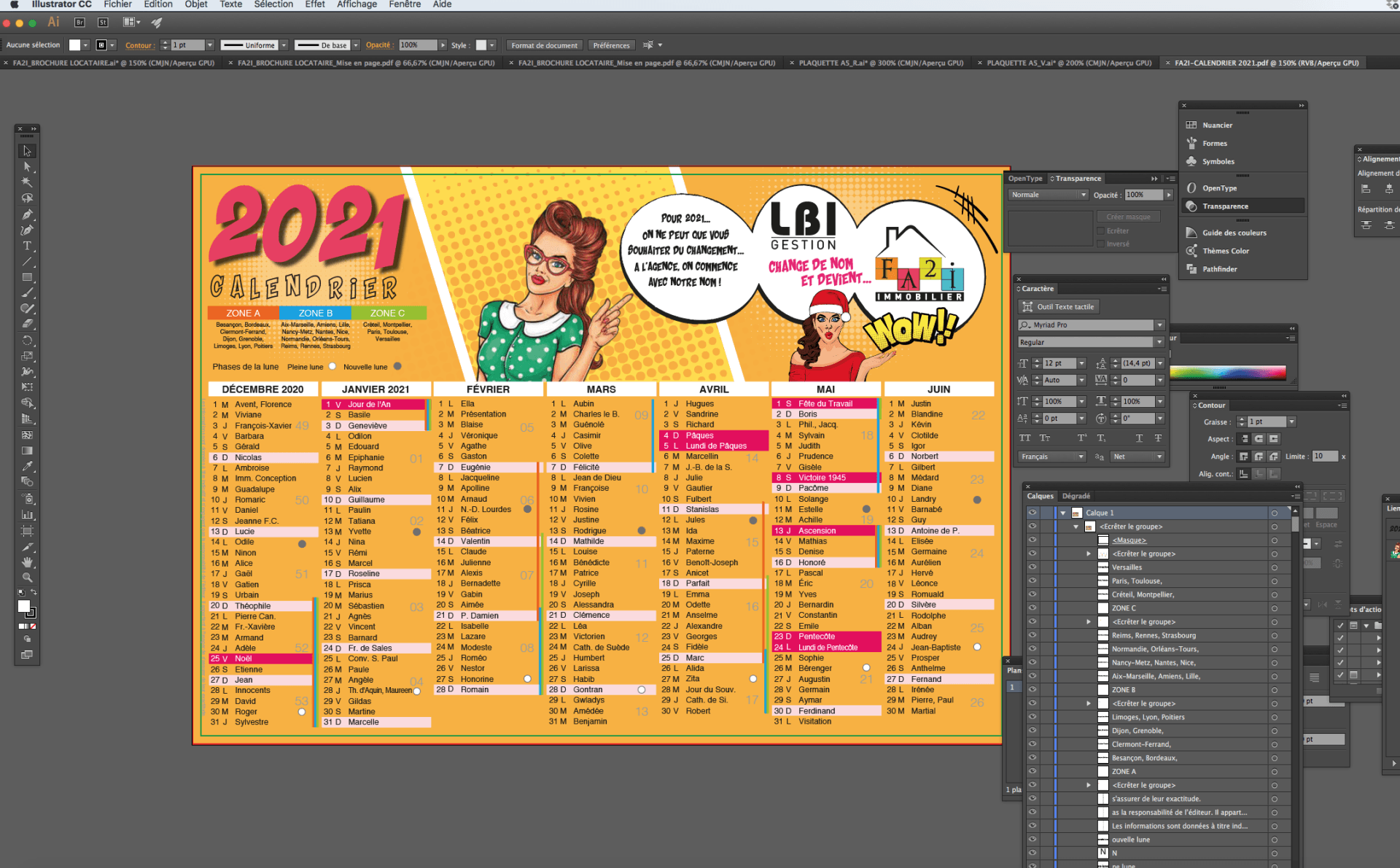Select the Hand tool

pos(27,562)
